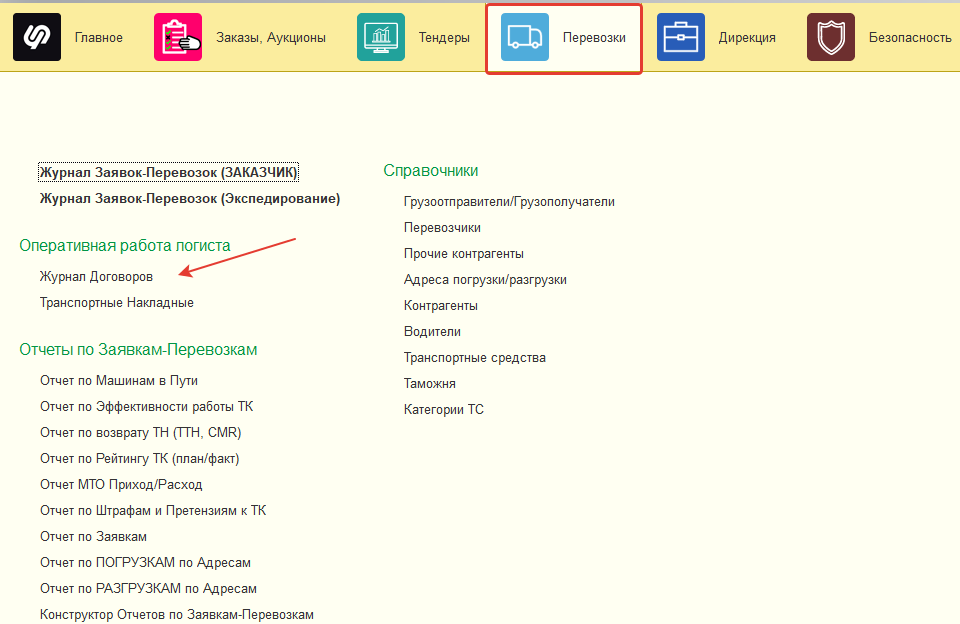
Task: Click the Отчеты по Заявкам-Перевозкам heading
Action: pos(138,350)
